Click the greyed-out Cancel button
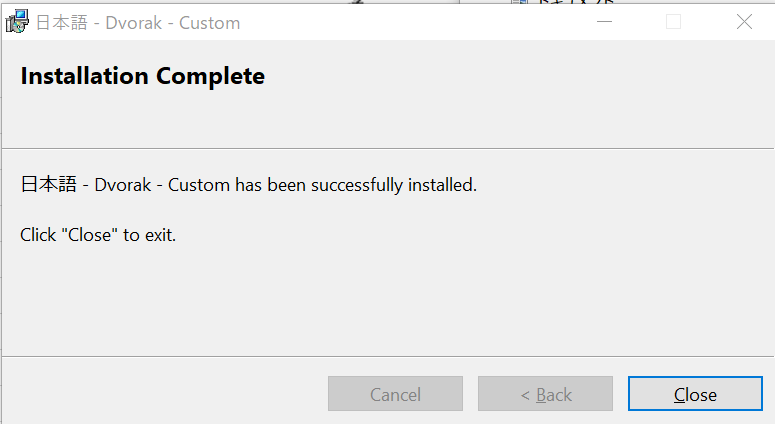Screen dimensions: 775x424 point(395,394)
